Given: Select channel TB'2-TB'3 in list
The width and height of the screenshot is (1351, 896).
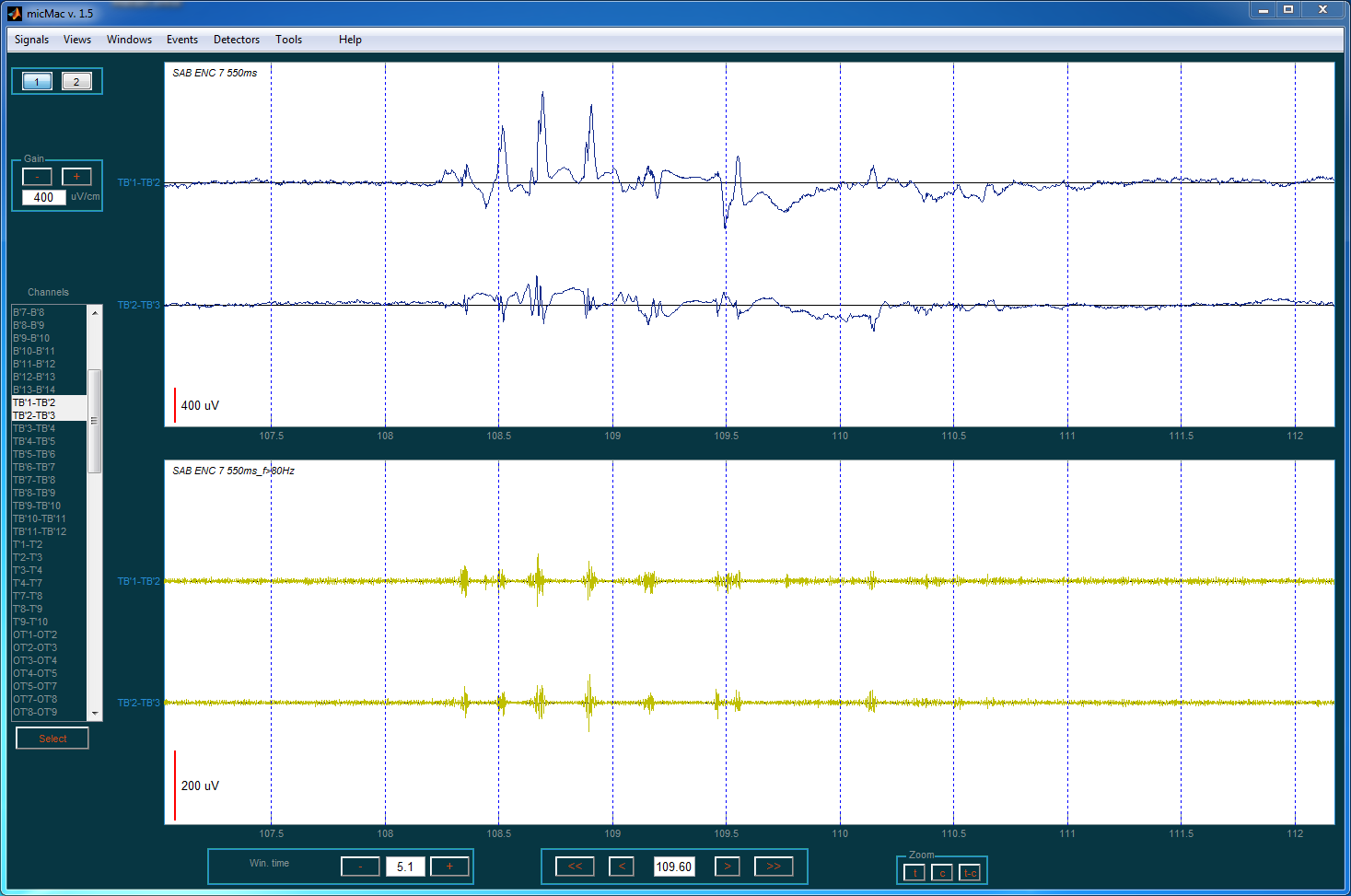Looking at the screenshot, I should click(x=49, y=415).
